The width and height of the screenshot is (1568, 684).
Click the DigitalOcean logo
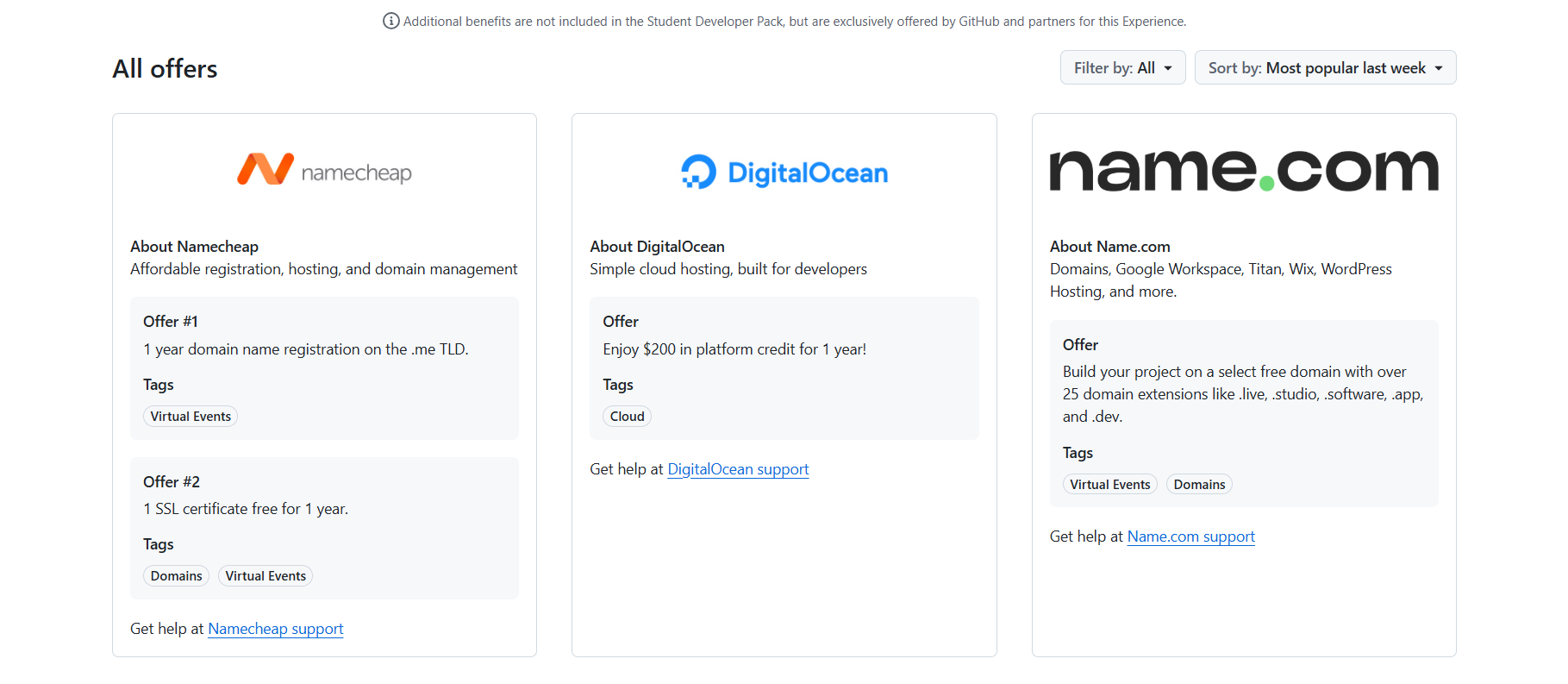tap(784, 173)
